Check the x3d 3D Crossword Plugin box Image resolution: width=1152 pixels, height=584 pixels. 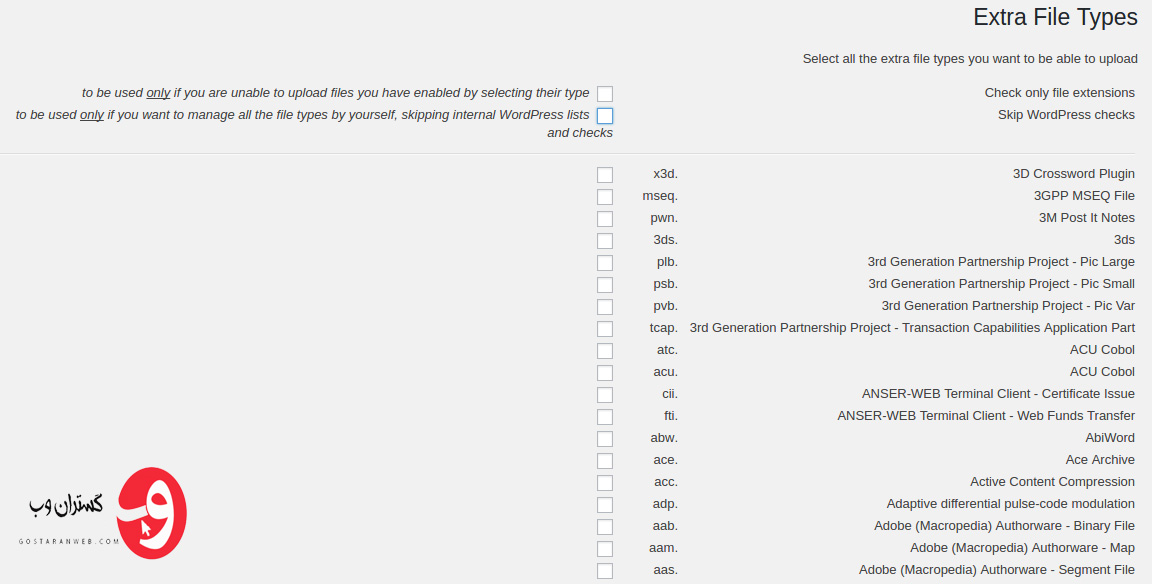(x=605, y=175)
